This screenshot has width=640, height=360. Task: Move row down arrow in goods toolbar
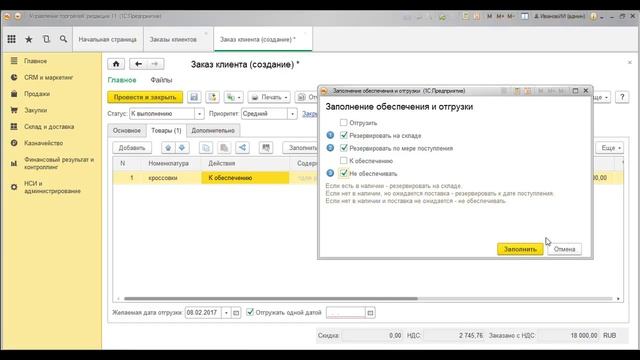pyautogui.click(x=182, y=148)
